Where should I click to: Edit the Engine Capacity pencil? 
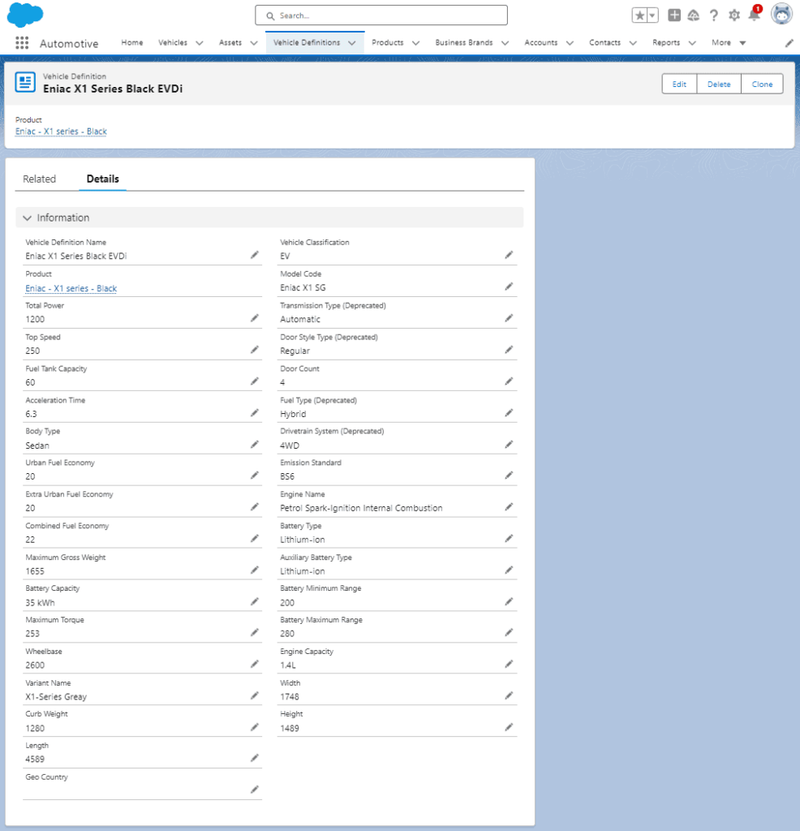509,664
